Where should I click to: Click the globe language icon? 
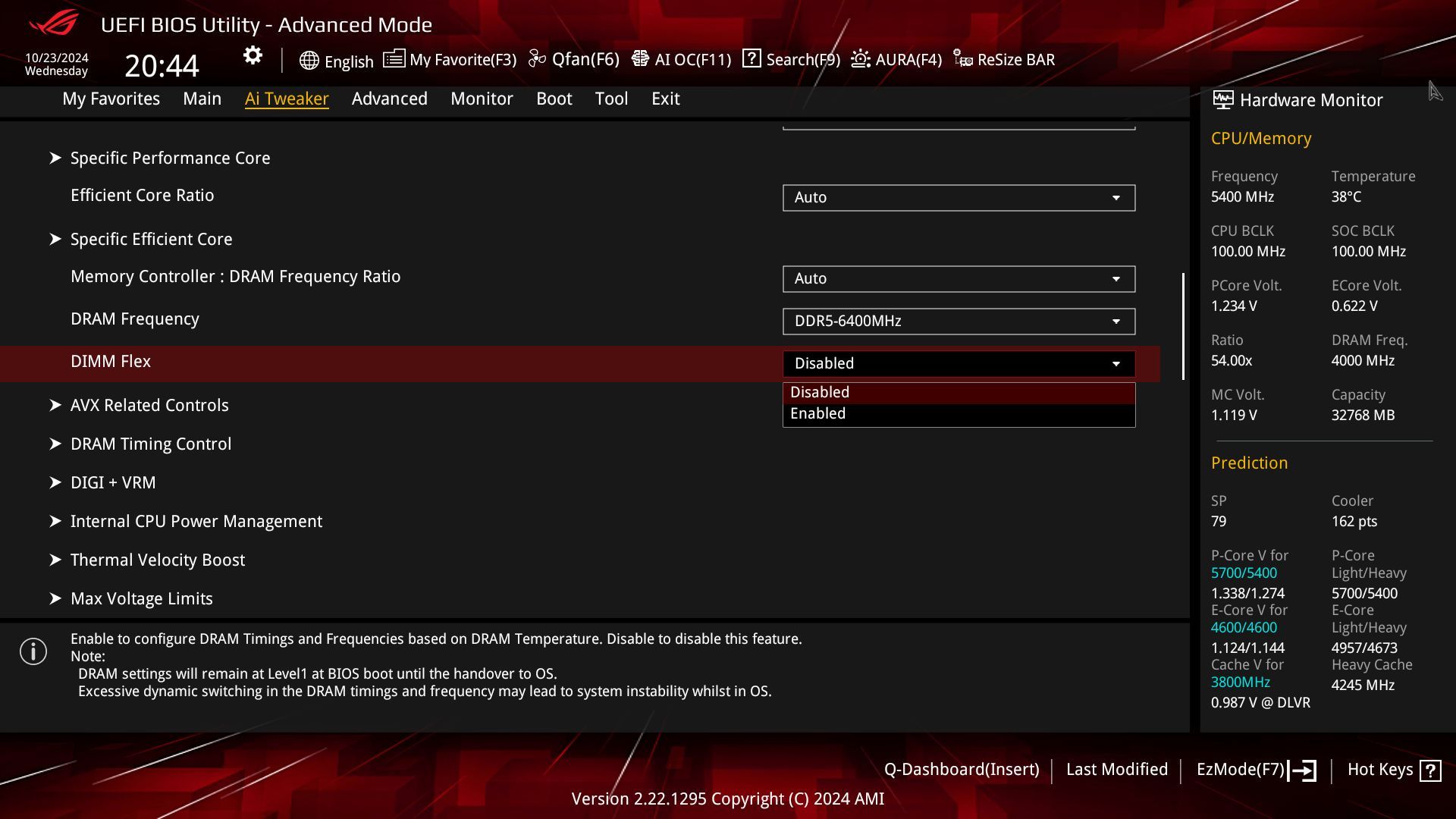pos(309,61)
